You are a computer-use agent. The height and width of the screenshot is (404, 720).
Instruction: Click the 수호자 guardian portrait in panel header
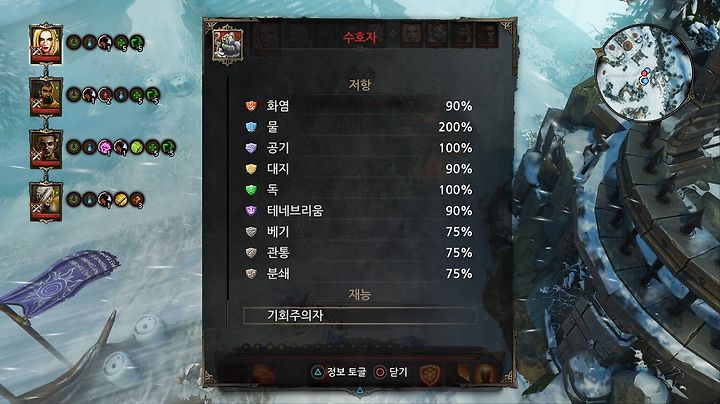pos(228,45)
